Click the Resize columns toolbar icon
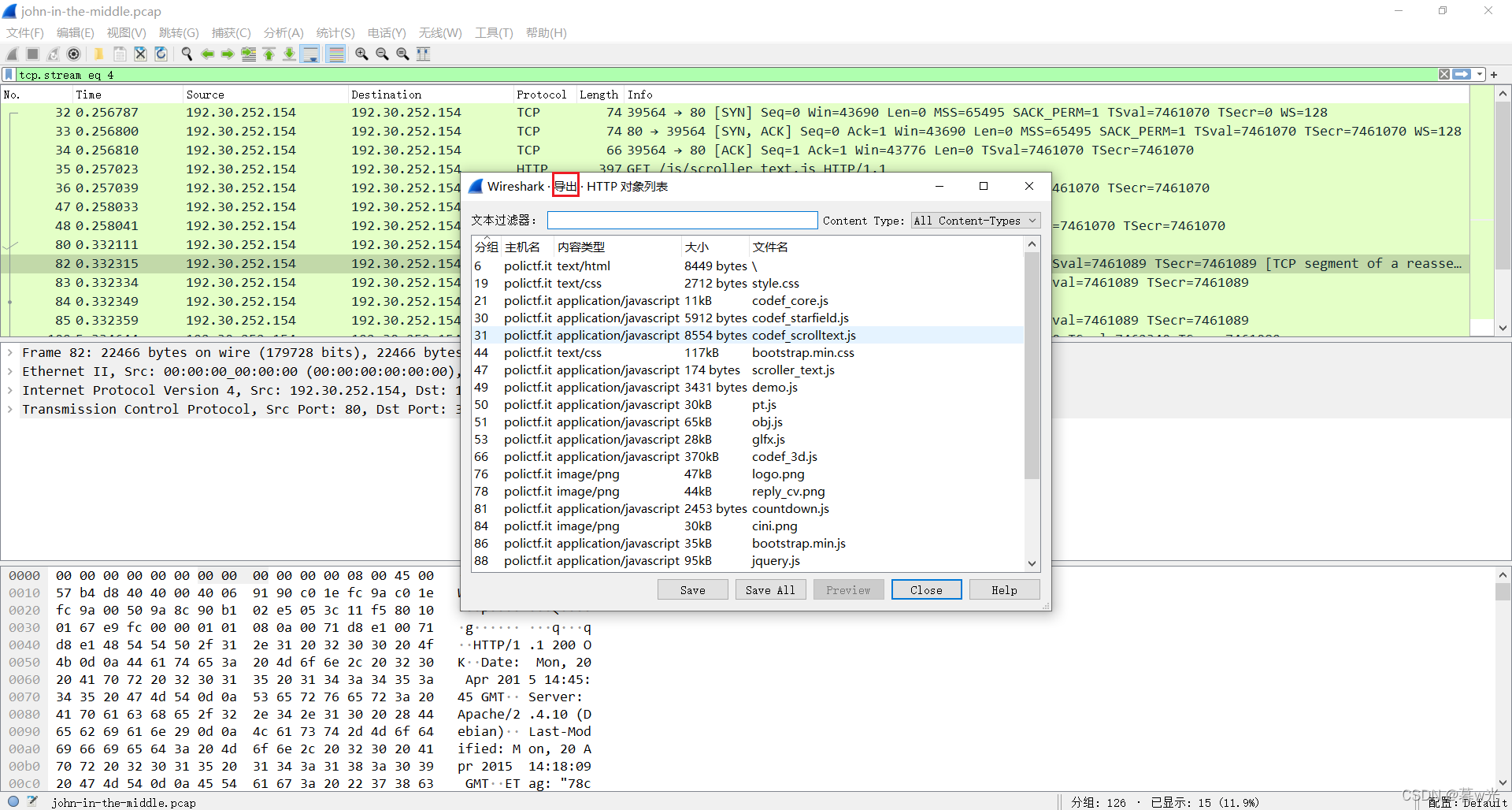The image size is (1512, 810). point(423,54)
